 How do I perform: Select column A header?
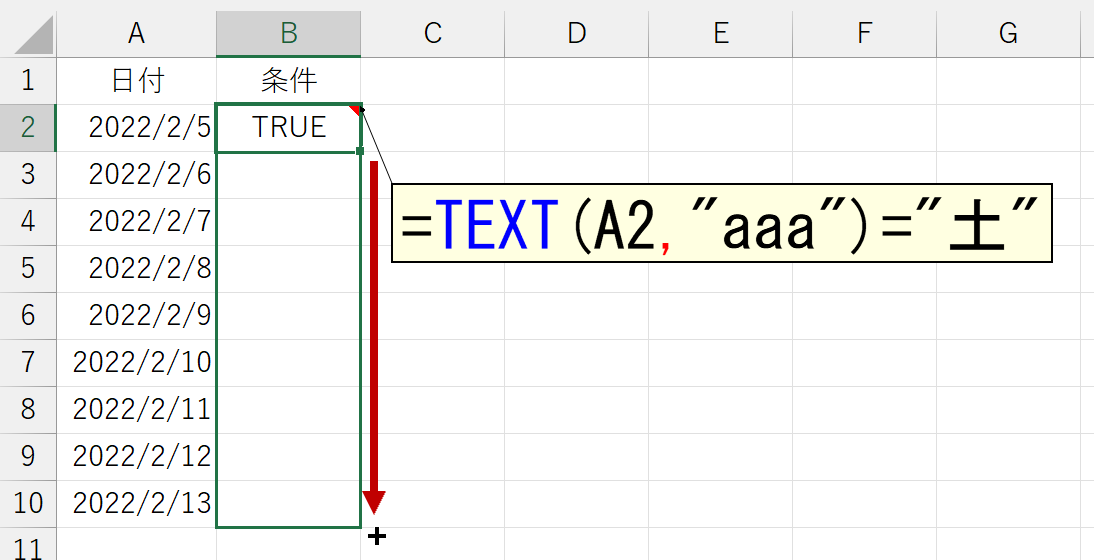tap(137, 33)
